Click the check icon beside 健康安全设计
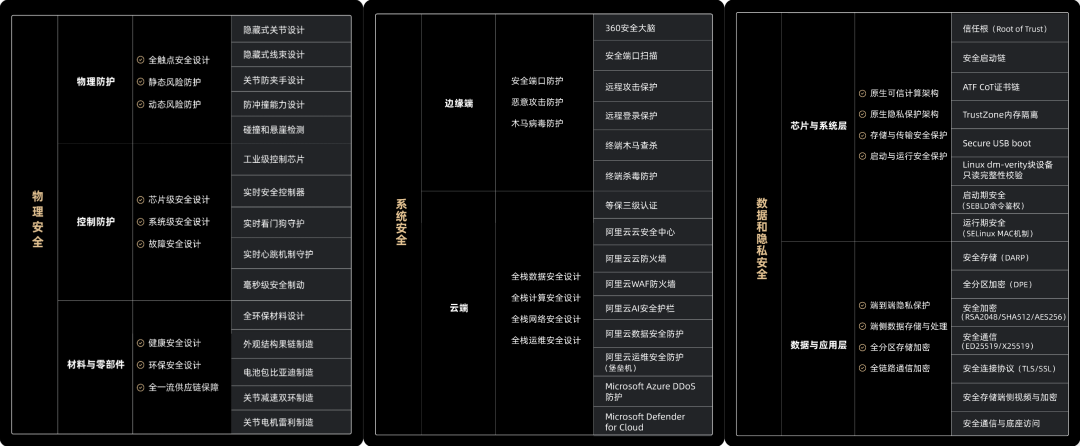The width and height of the screenshot is (1080, 446). click(x=141, y=343)
